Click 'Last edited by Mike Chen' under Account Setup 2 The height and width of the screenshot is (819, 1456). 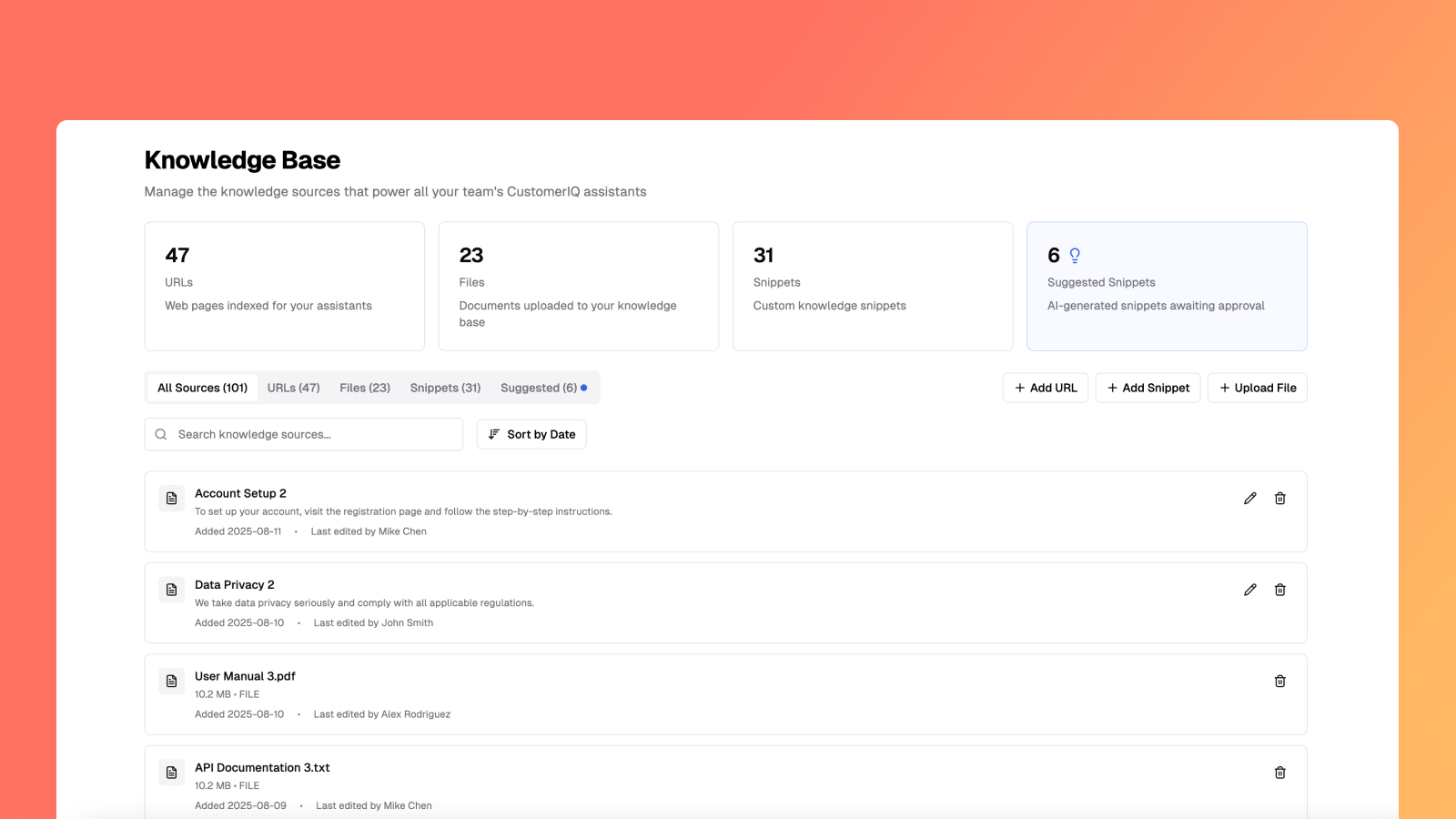click(369, 531)
